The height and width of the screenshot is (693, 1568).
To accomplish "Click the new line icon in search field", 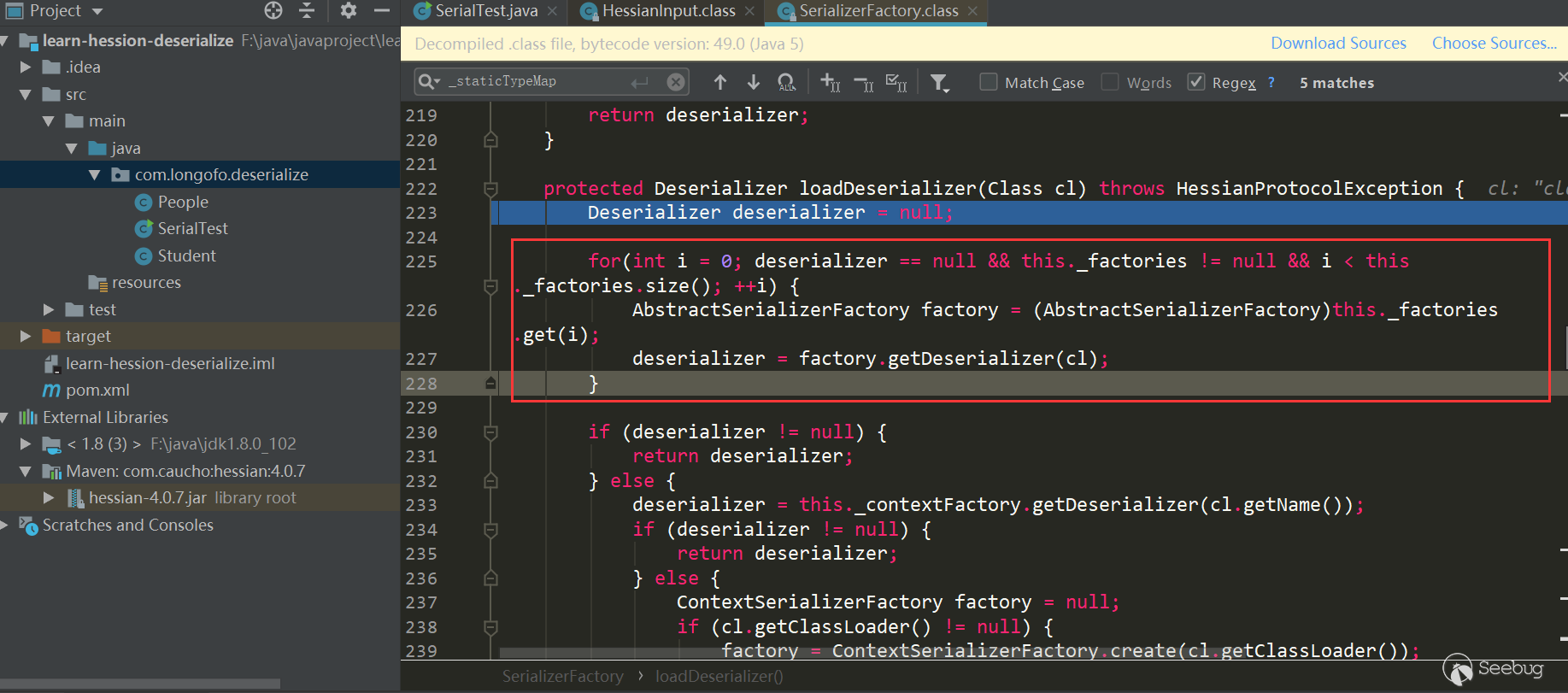I will (639, 82).
